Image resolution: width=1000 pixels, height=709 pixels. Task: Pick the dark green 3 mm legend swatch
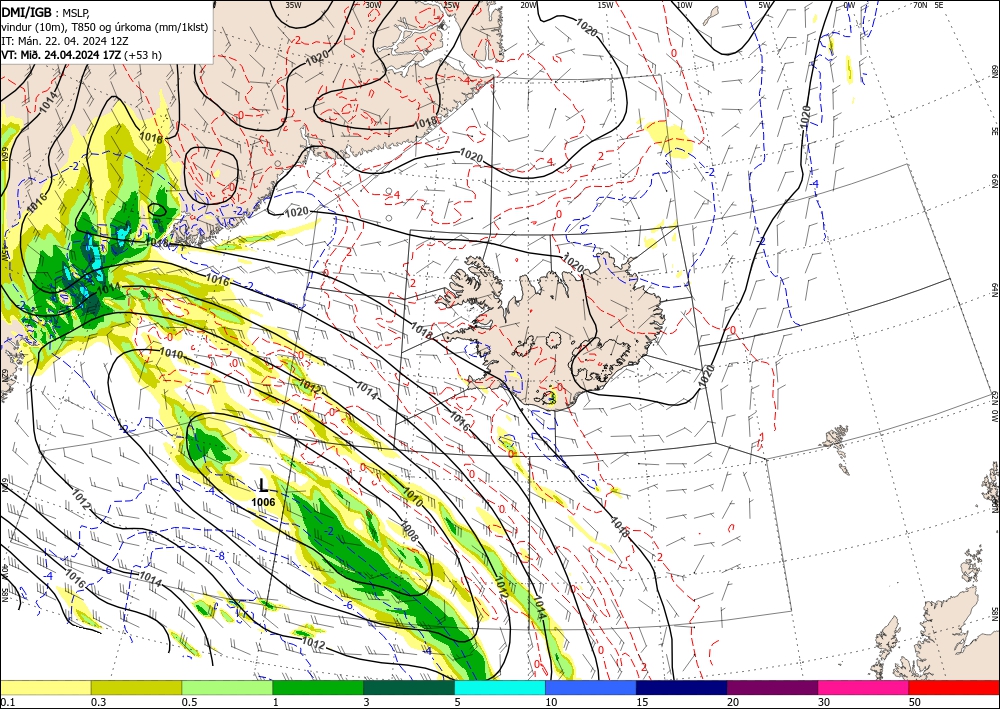[409, 687]
